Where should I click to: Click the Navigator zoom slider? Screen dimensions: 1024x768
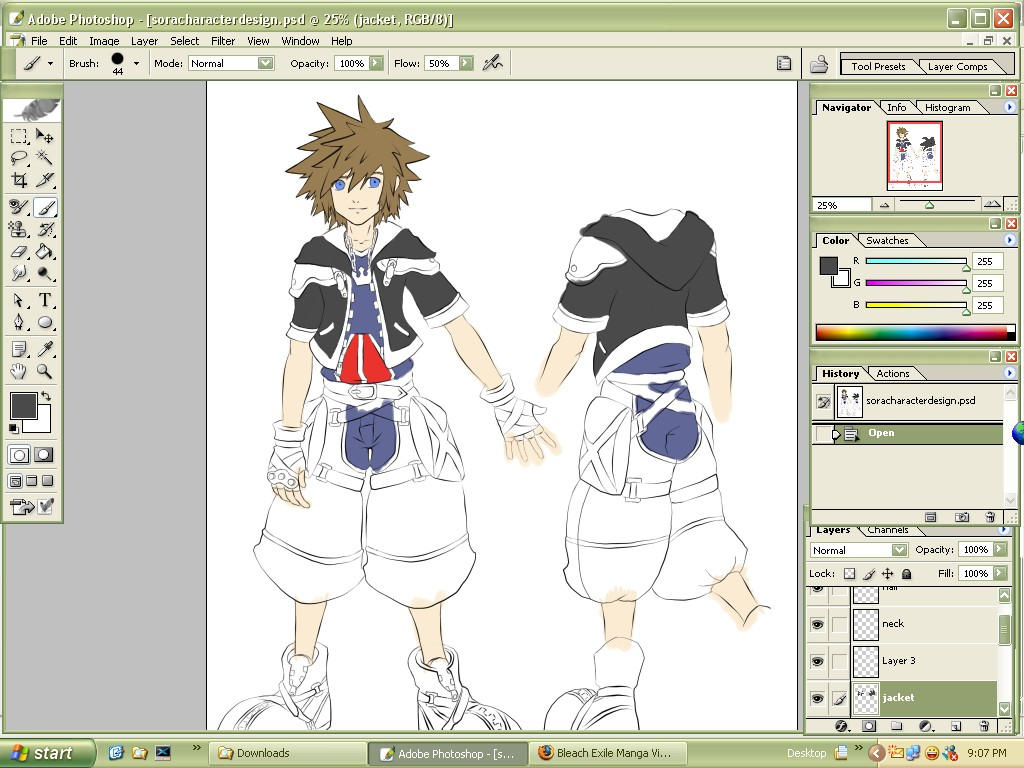pyautogui.click(x=929, y=205)
